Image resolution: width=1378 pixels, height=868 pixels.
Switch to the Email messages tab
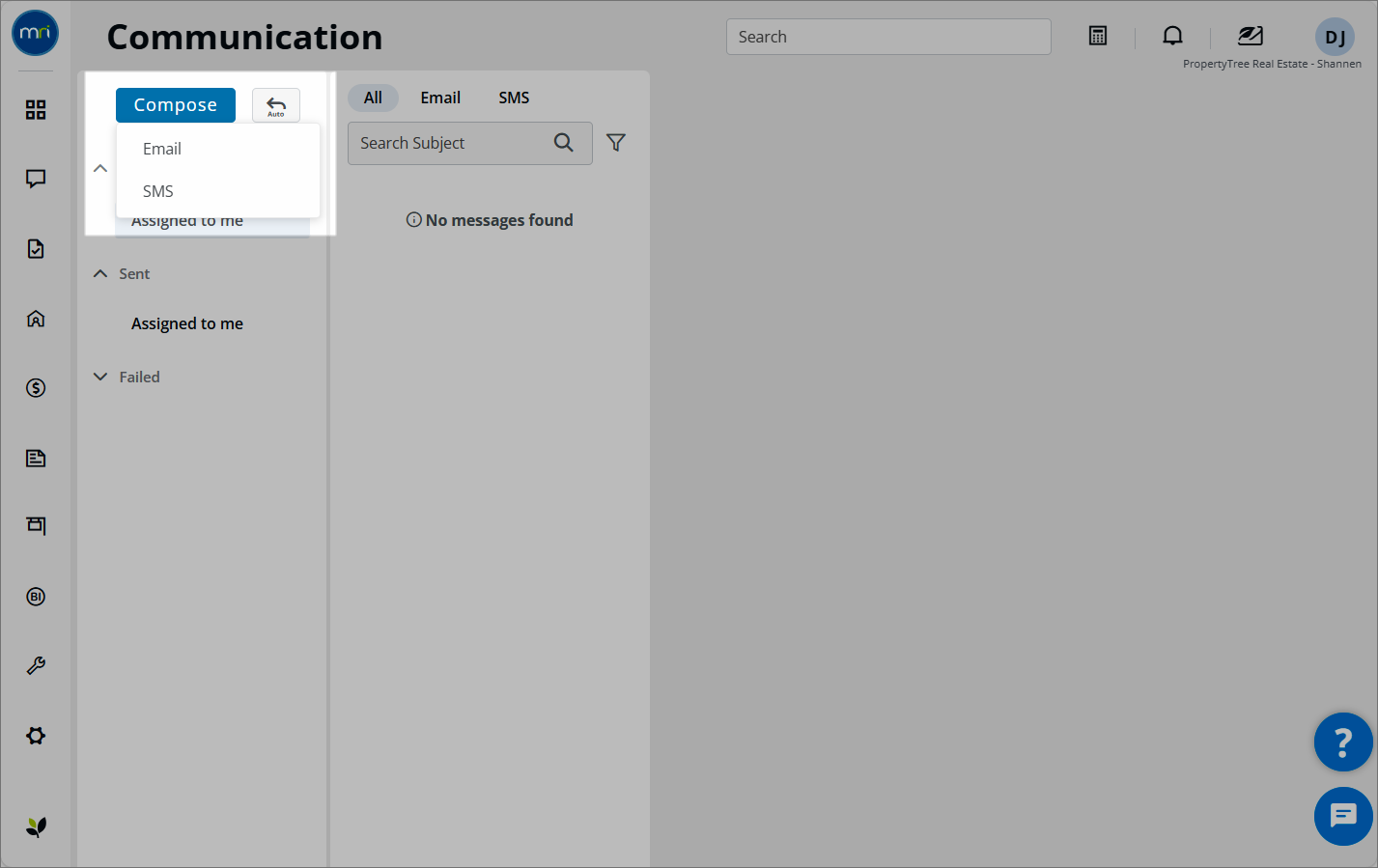click(440, 98)
